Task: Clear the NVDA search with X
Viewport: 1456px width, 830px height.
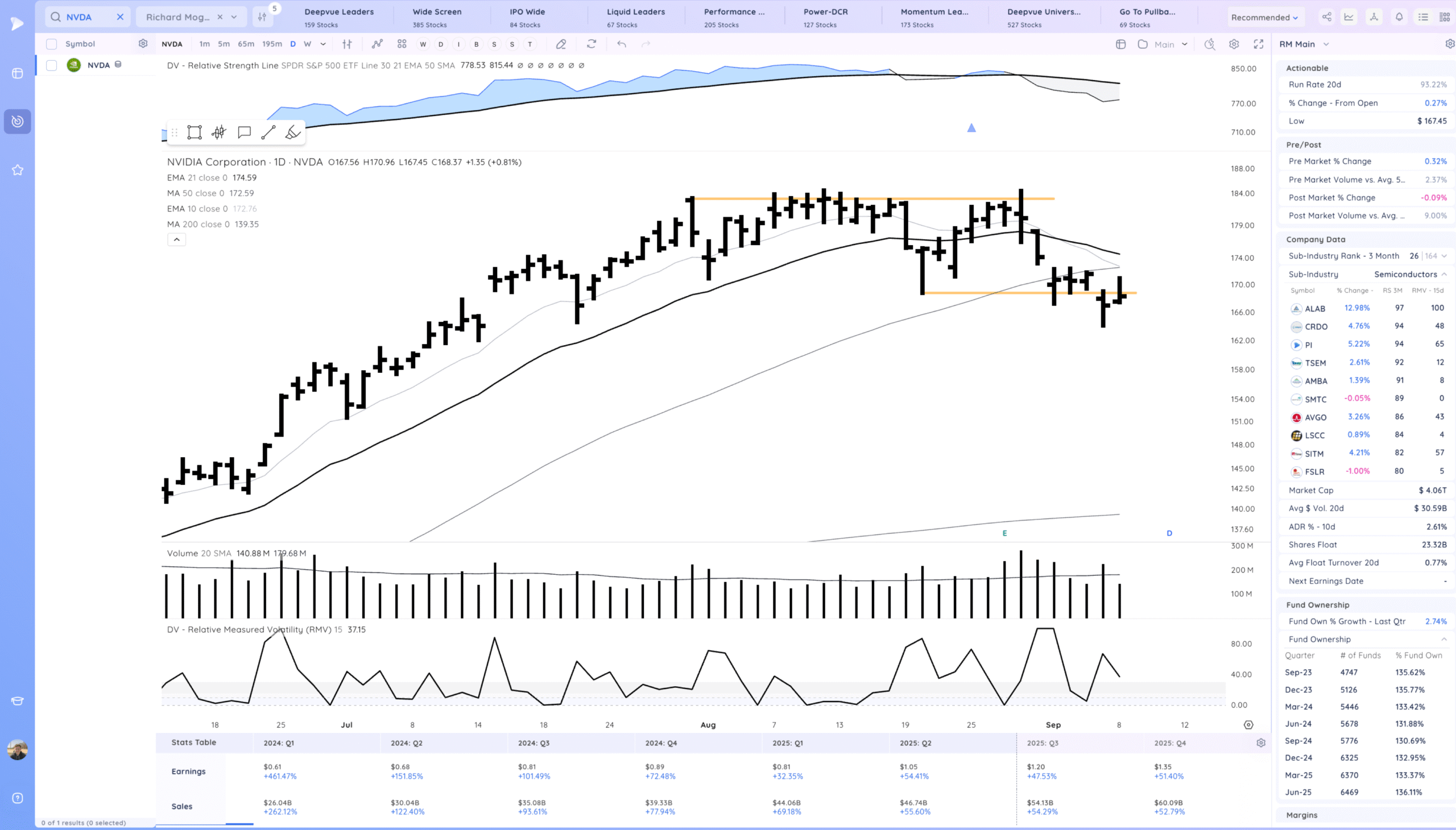Action: coord(120,17)
